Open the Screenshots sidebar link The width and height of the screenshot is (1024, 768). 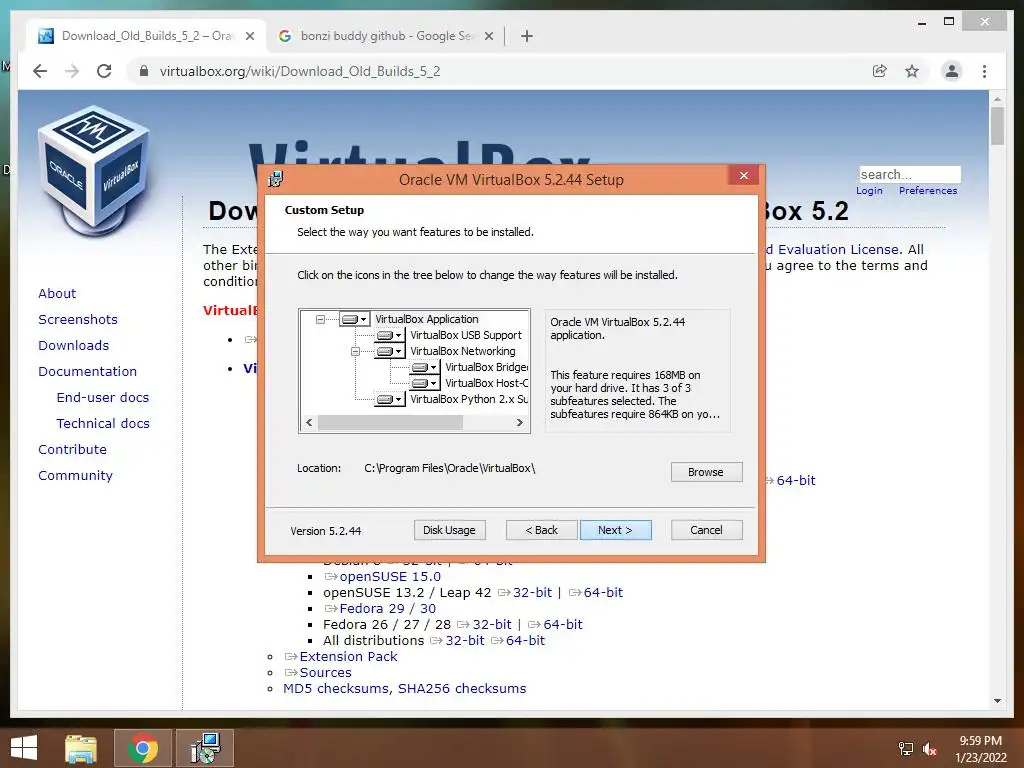tap(78, 320)
